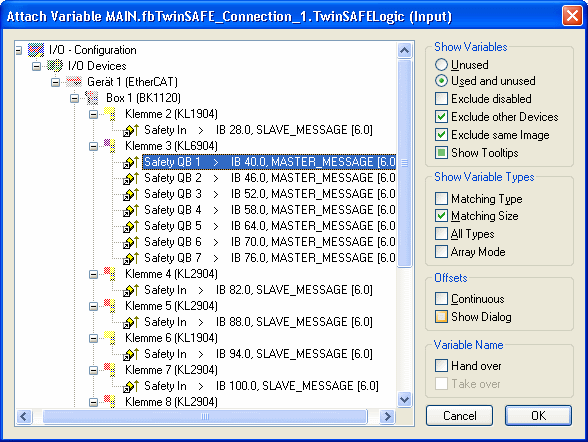The image size is (588, 442).
Task: Click the Klemme 2 (KL1904) terminal icon
Action: pos(110,114)
